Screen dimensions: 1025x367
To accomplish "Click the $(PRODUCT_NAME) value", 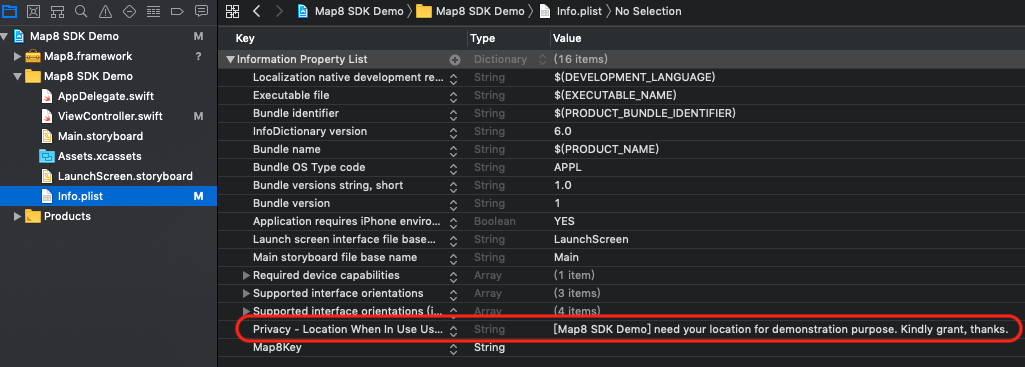I will pos(606,149).
